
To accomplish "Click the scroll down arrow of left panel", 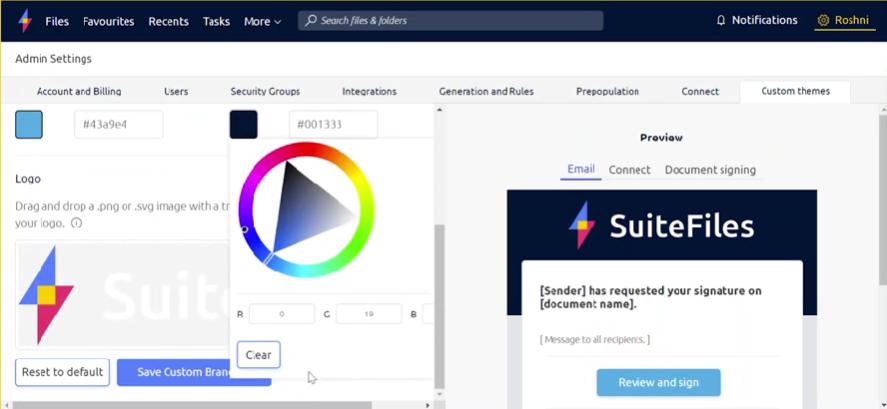I will click(440, 393).
